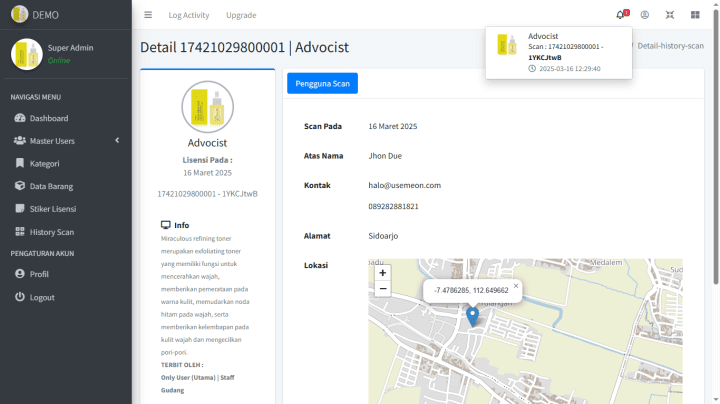Click the circular Advocist product image
Viewport: 720px width, 404px height.
click(208, 107)
